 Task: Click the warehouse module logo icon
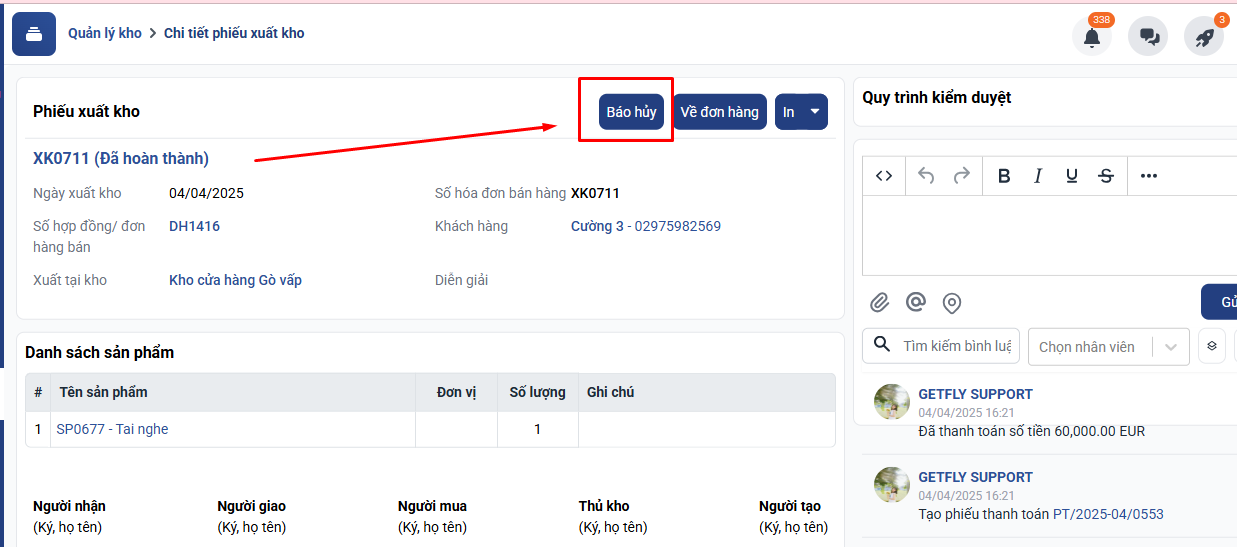[x=34, y=34]
